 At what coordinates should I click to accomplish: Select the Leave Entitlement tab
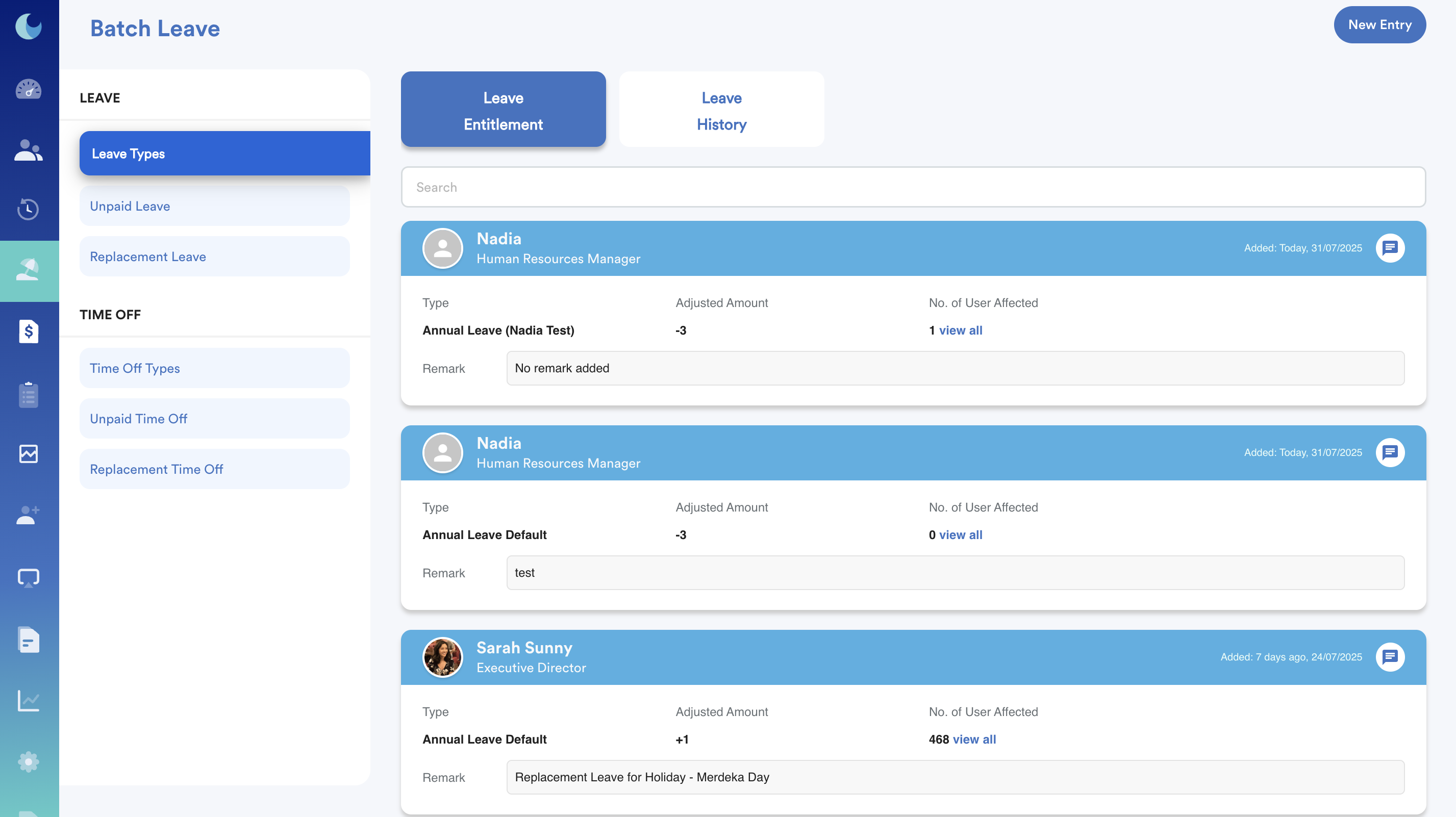(x=503, y=110)
